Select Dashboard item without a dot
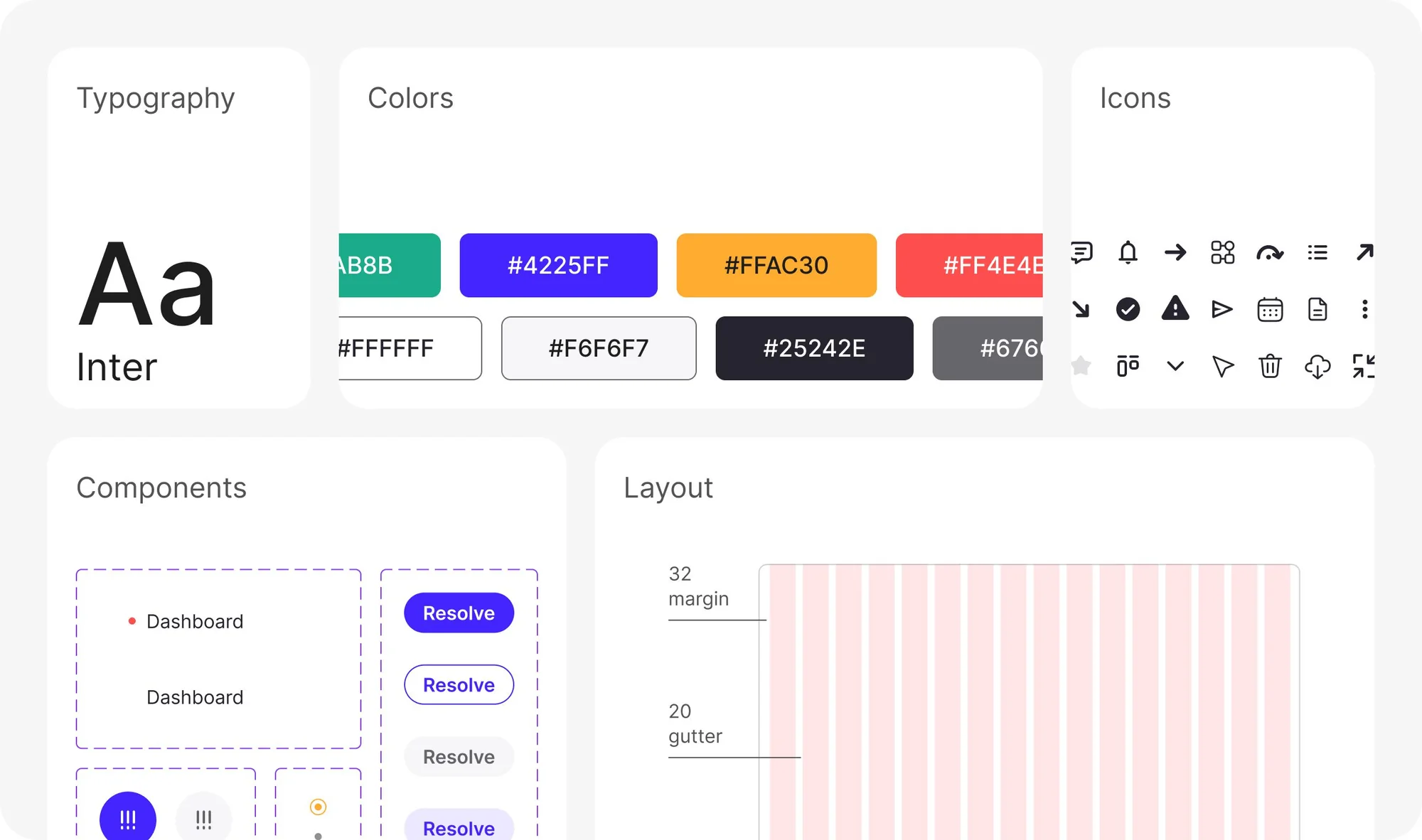Screen dimensions: 1422x840 [x=195, y=697]
